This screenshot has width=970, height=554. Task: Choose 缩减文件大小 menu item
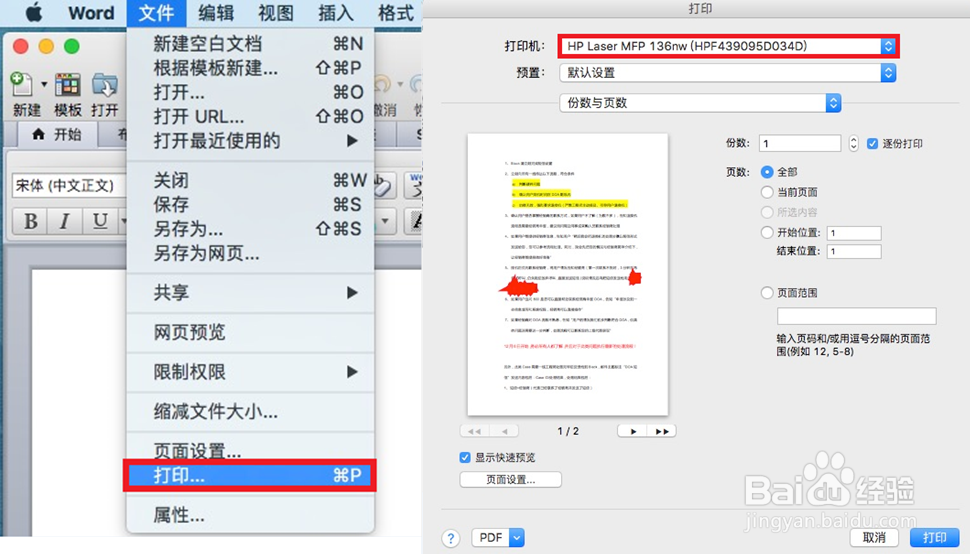click(250, 412)
